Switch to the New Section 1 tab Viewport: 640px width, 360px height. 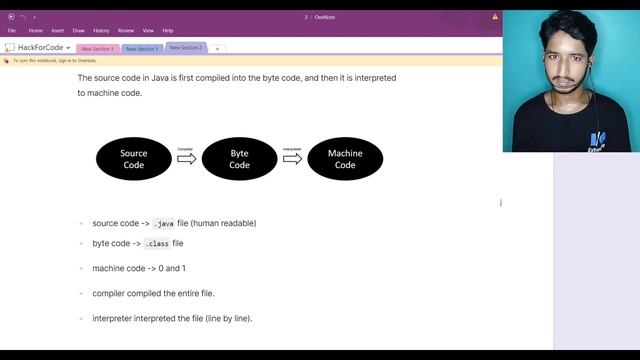point(142,49)
